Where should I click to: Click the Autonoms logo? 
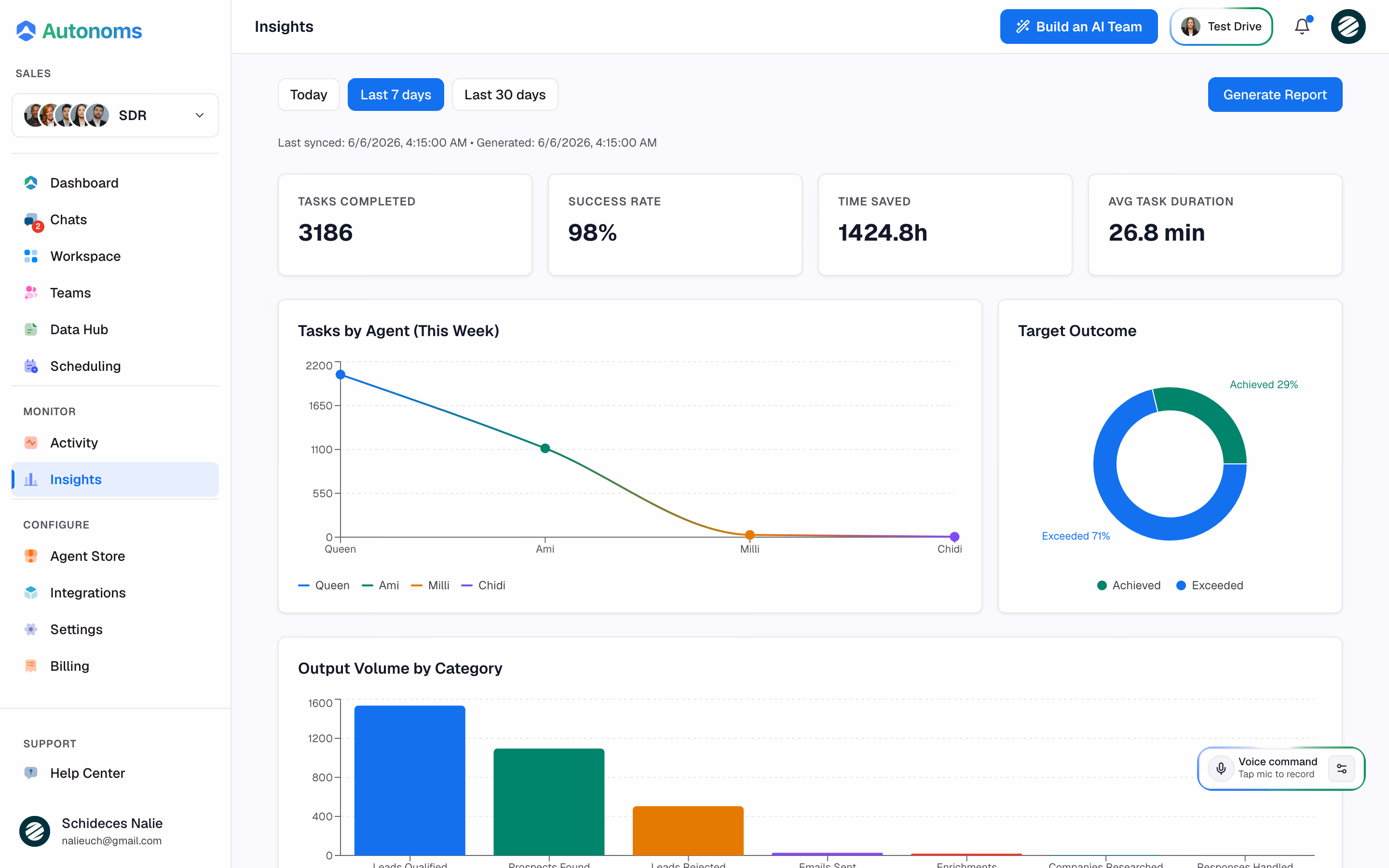[79, 30]
